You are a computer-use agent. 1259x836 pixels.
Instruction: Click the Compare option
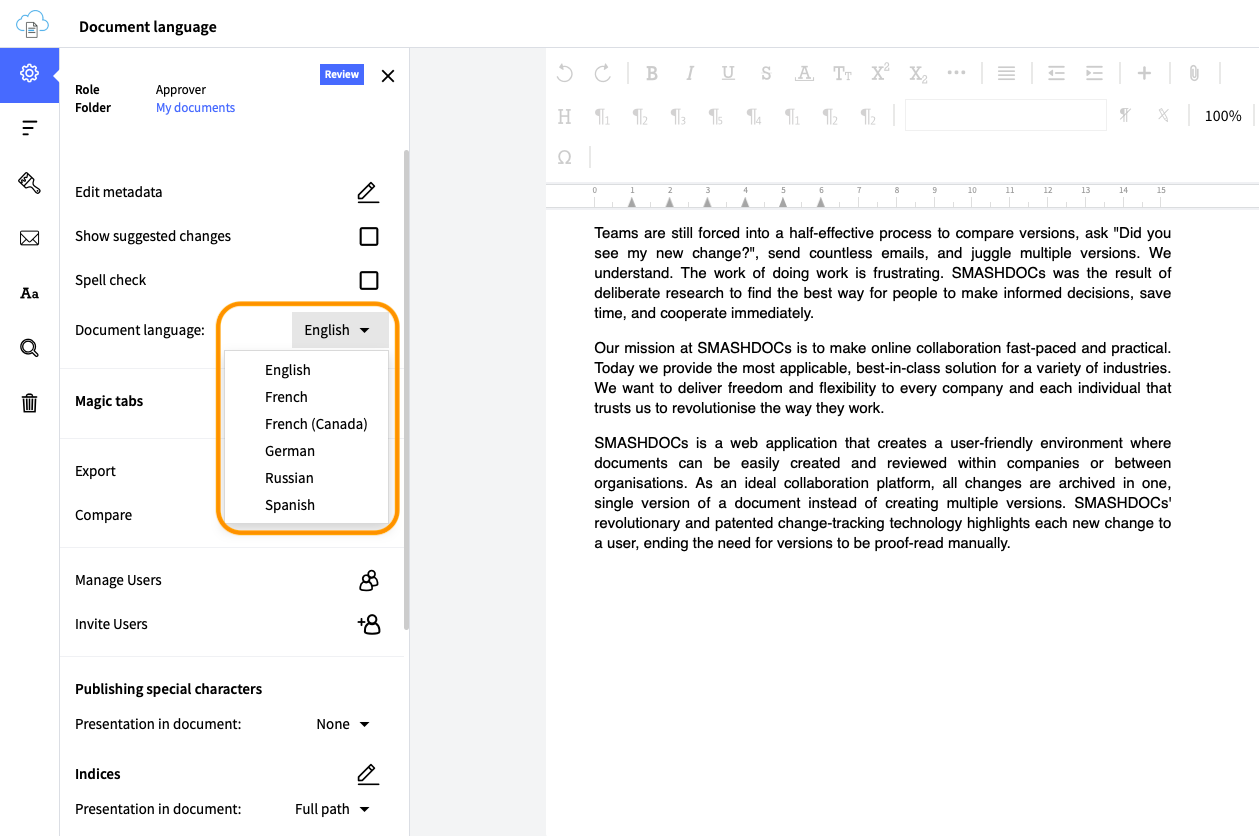104,515
